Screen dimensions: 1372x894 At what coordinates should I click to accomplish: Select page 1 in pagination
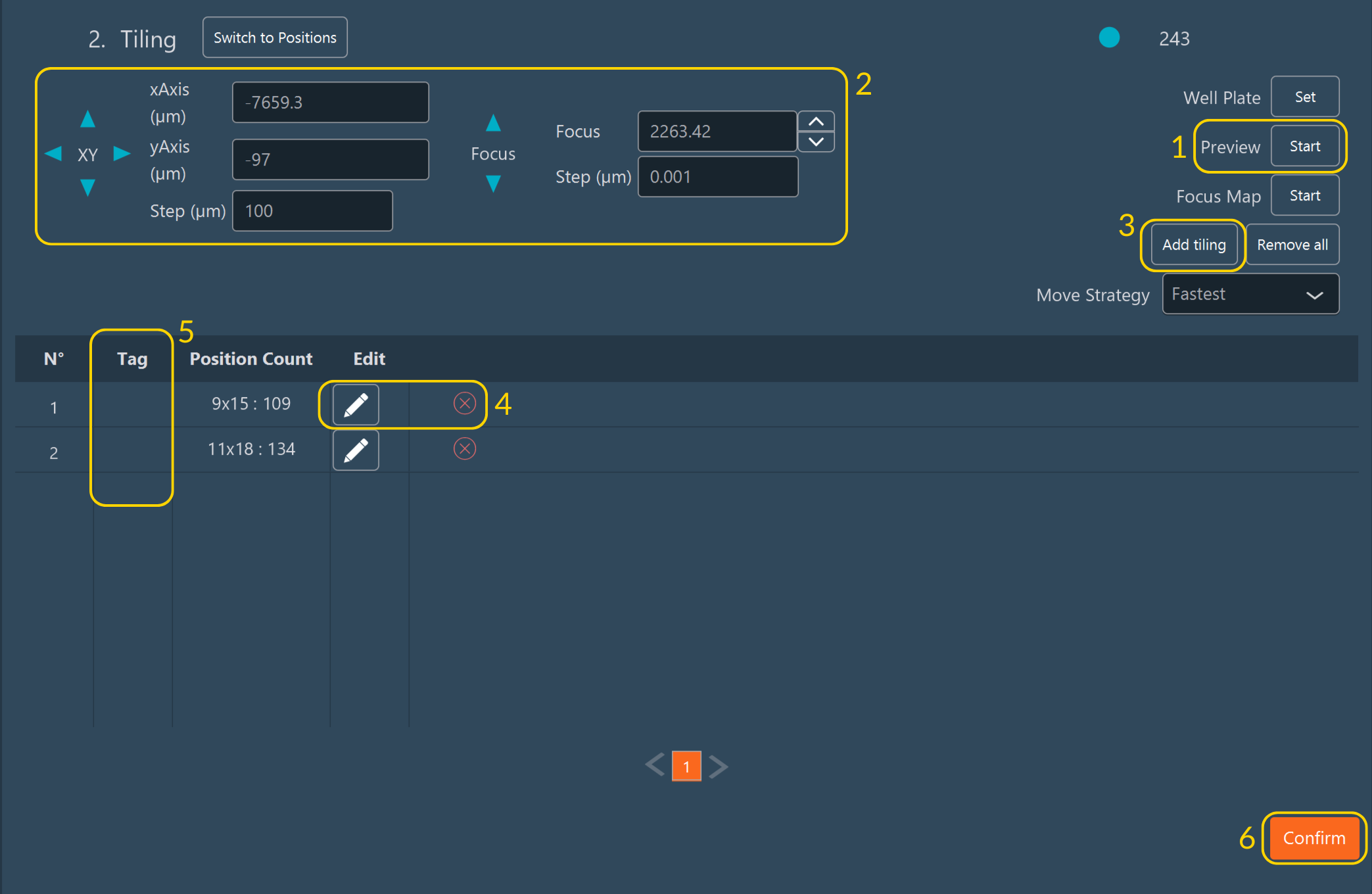coord(686,766)
